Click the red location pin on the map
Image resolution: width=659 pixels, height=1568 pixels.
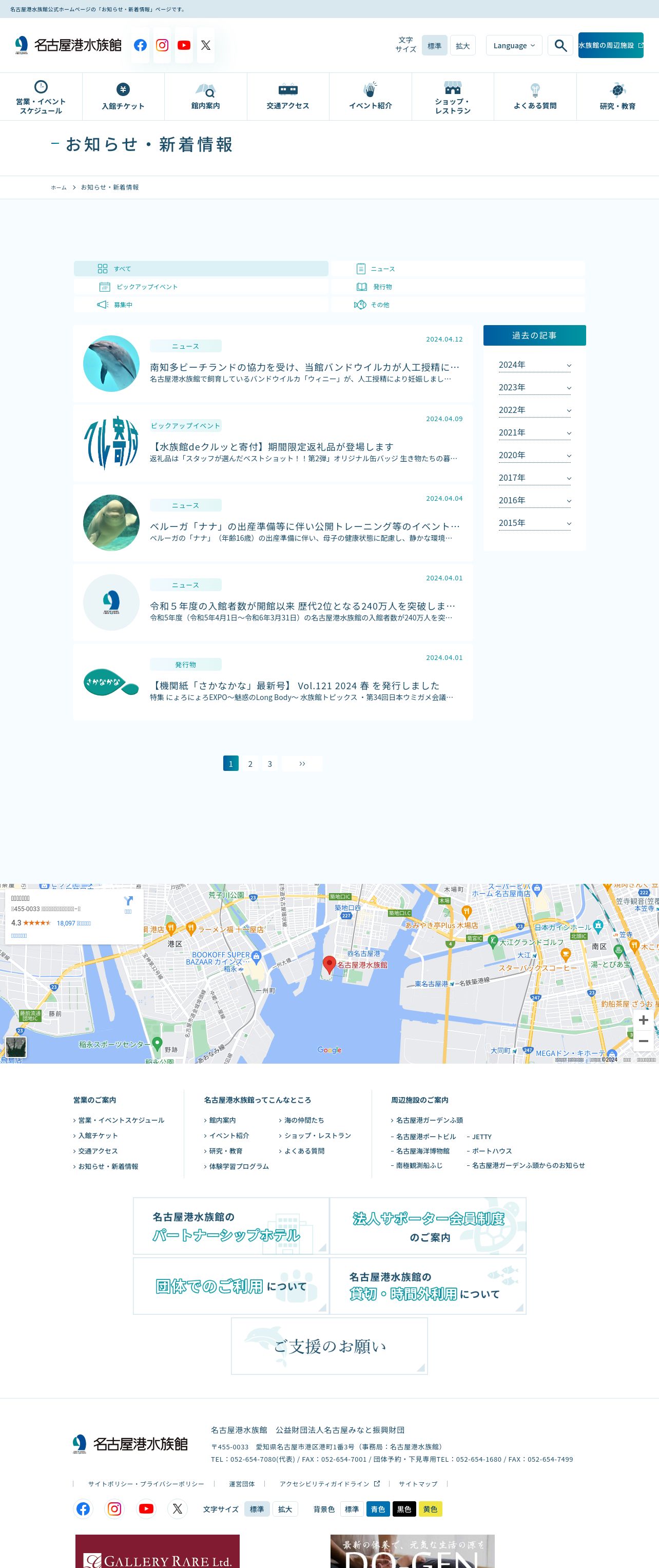(328, 964)
